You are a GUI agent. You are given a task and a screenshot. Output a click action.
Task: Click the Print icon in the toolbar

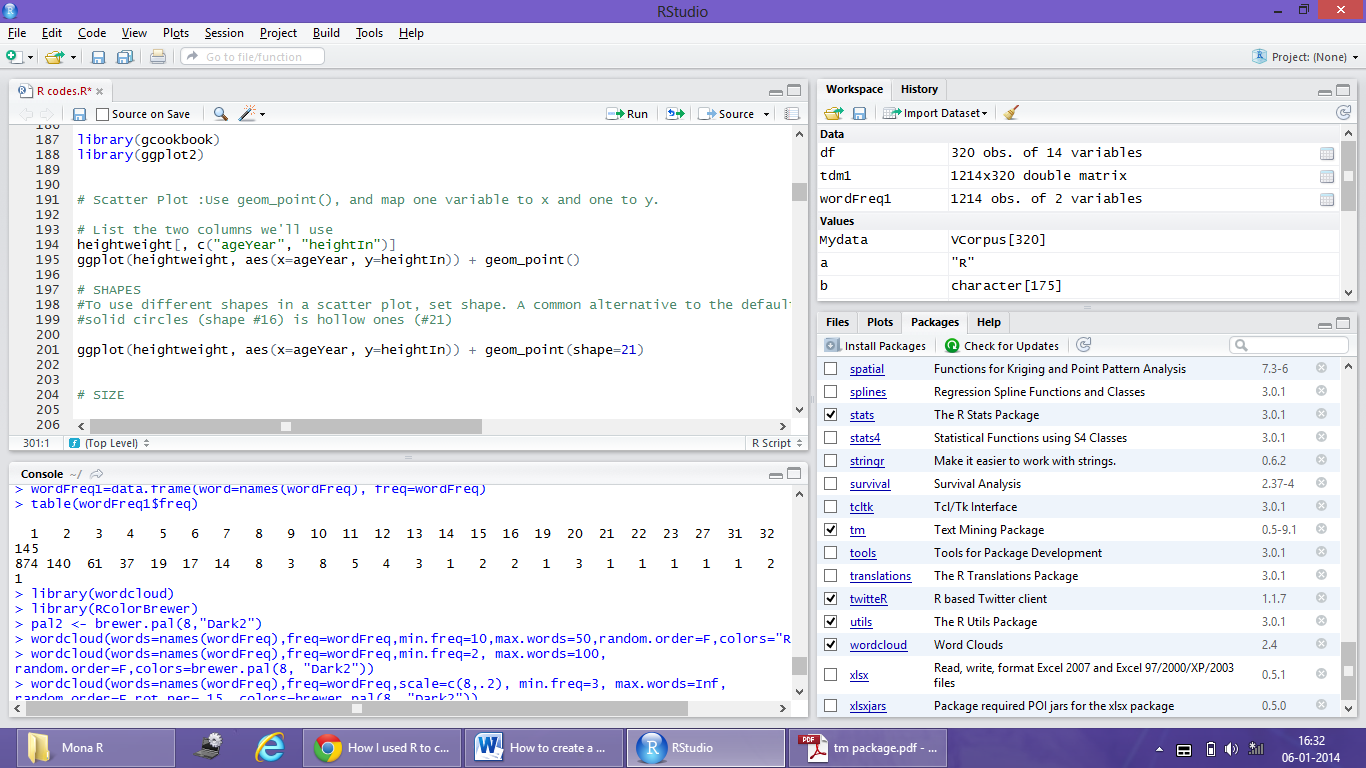[x=157, y=57]
